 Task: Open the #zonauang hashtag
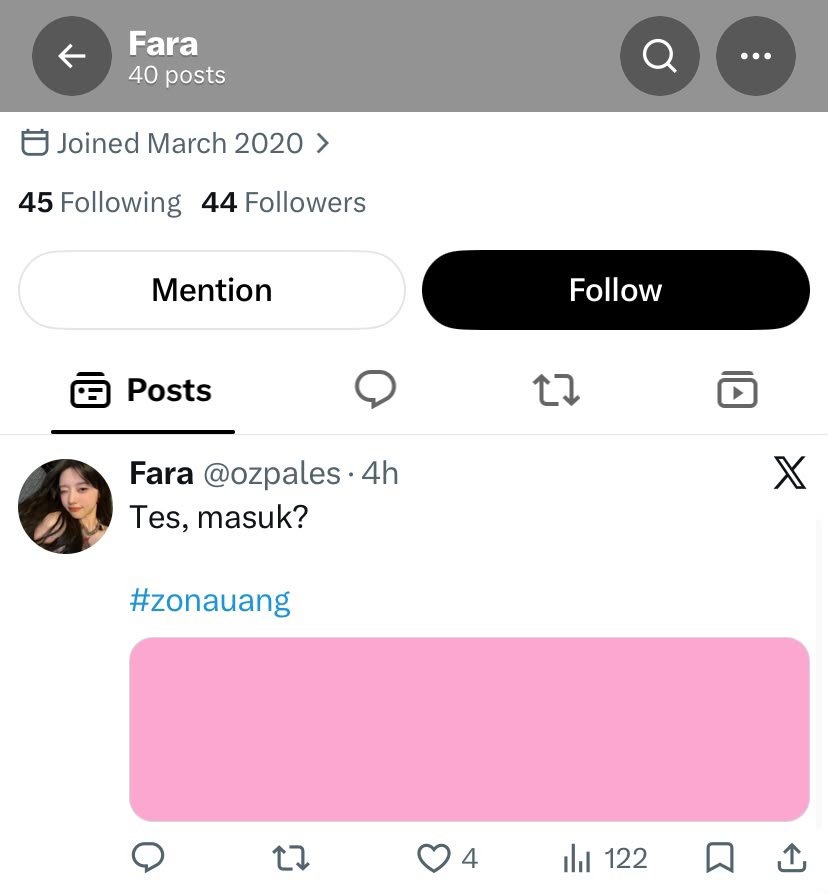(210, 600)
